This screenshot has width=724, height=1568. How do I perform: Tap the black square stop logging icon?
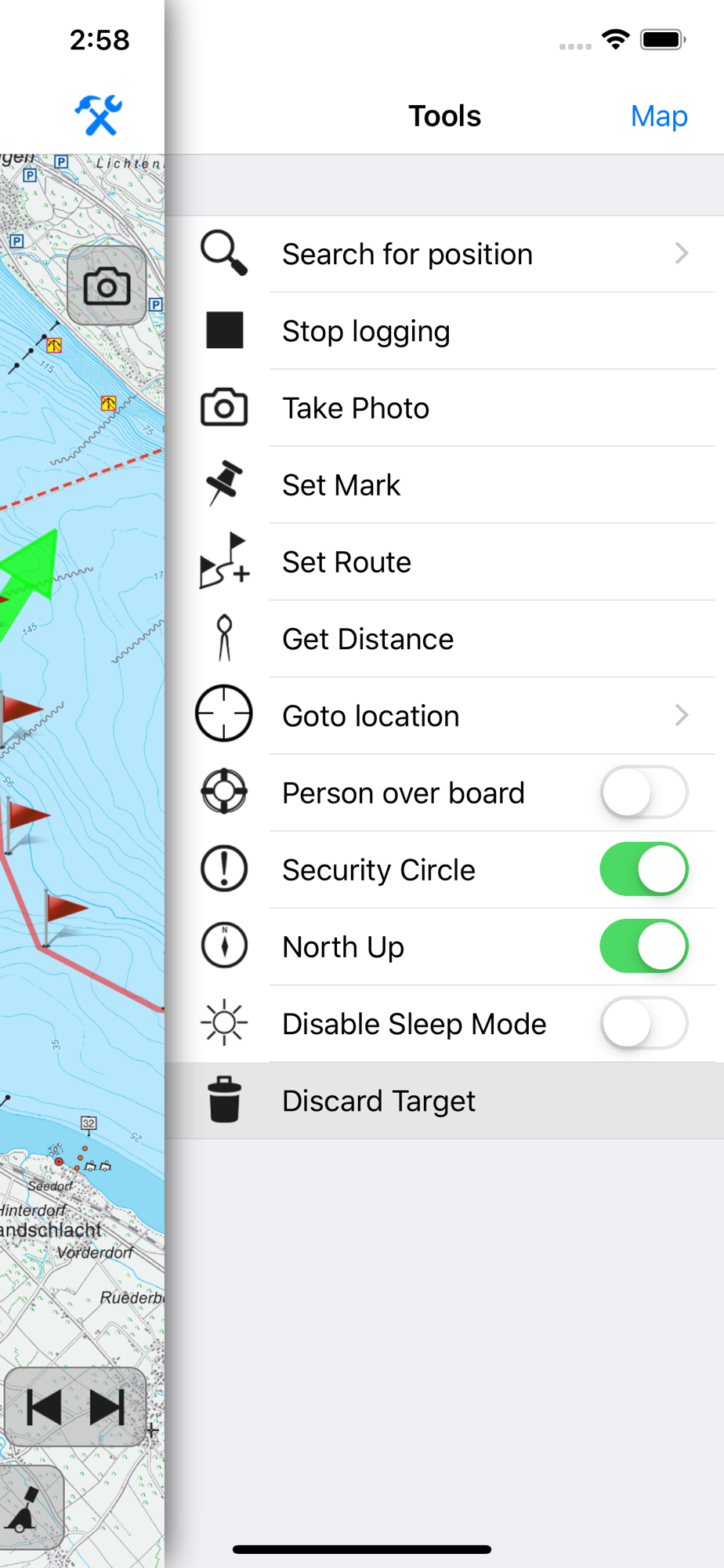coord(224,330)
